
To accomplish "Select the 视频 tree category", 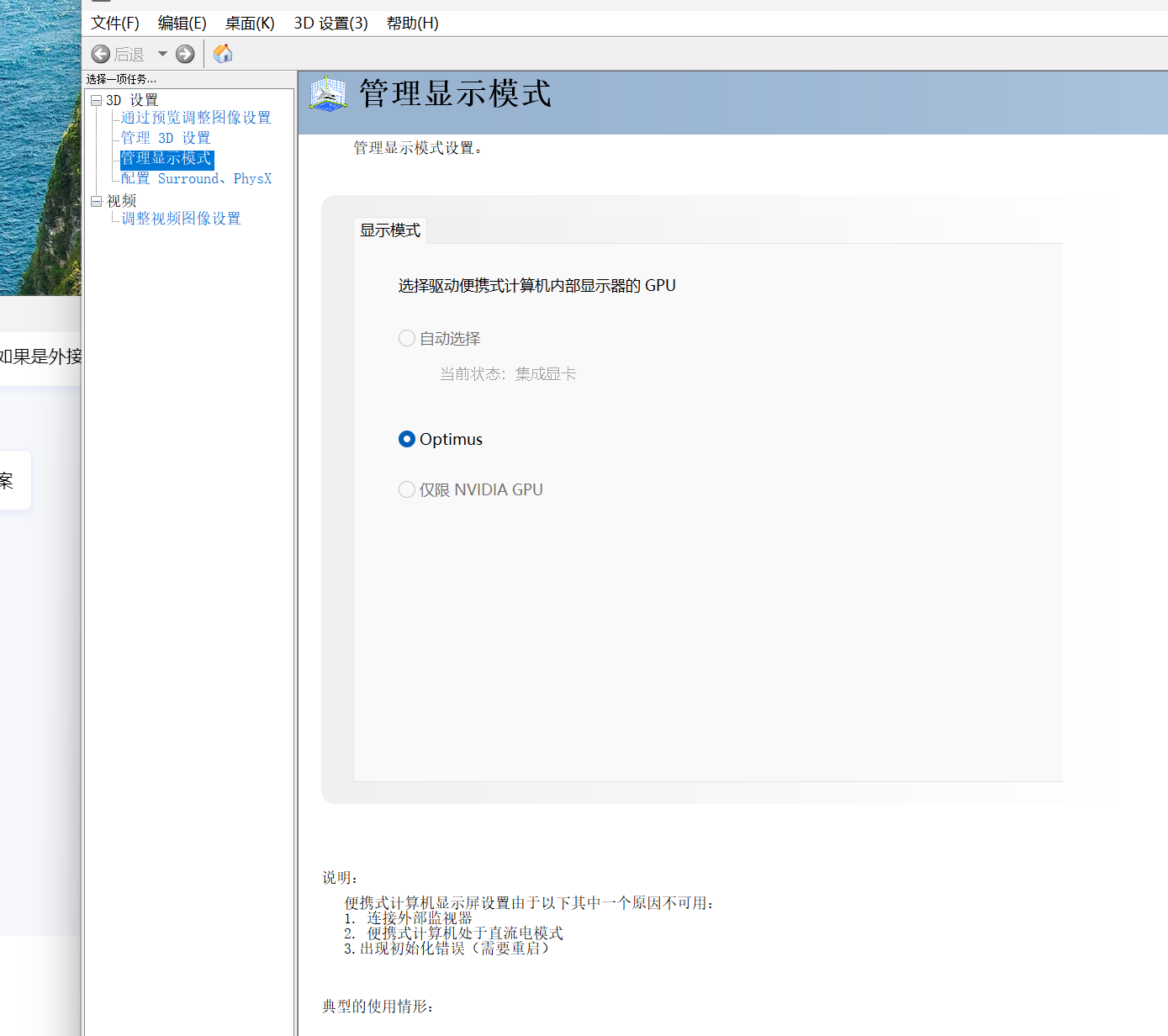I will pyautogui.click(x=121, y=201).
